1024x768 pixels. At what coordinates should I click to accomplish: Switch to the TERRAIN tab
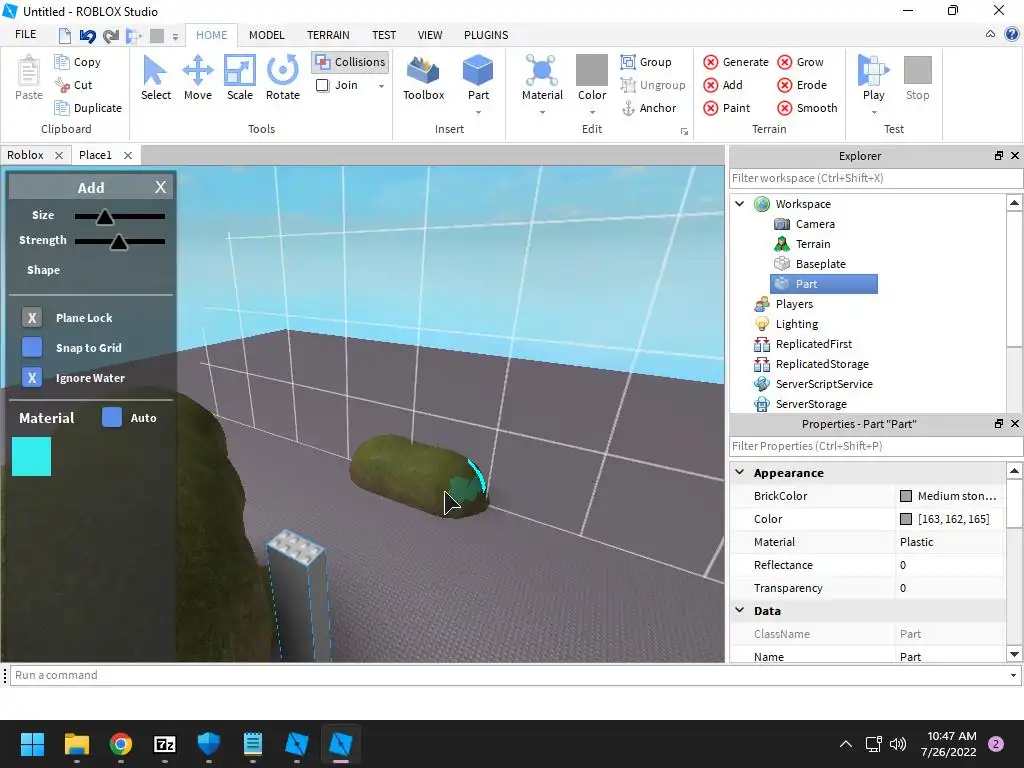pyautogui.click(x=328, y=35)
